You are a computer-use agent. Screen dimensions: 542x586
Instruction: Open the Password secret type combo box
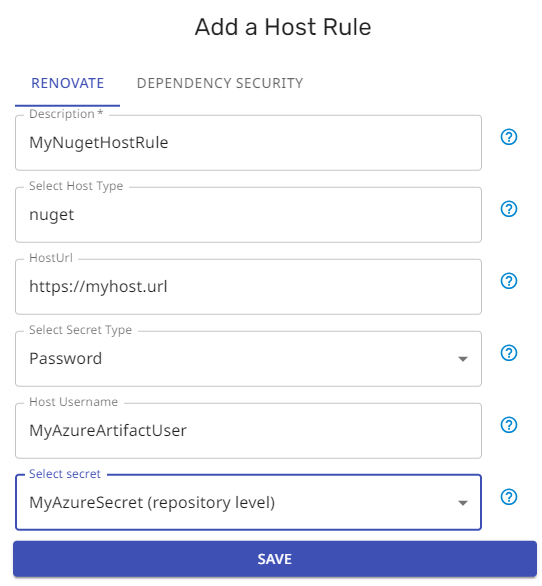pyautogui.click(x=248, y=359)
